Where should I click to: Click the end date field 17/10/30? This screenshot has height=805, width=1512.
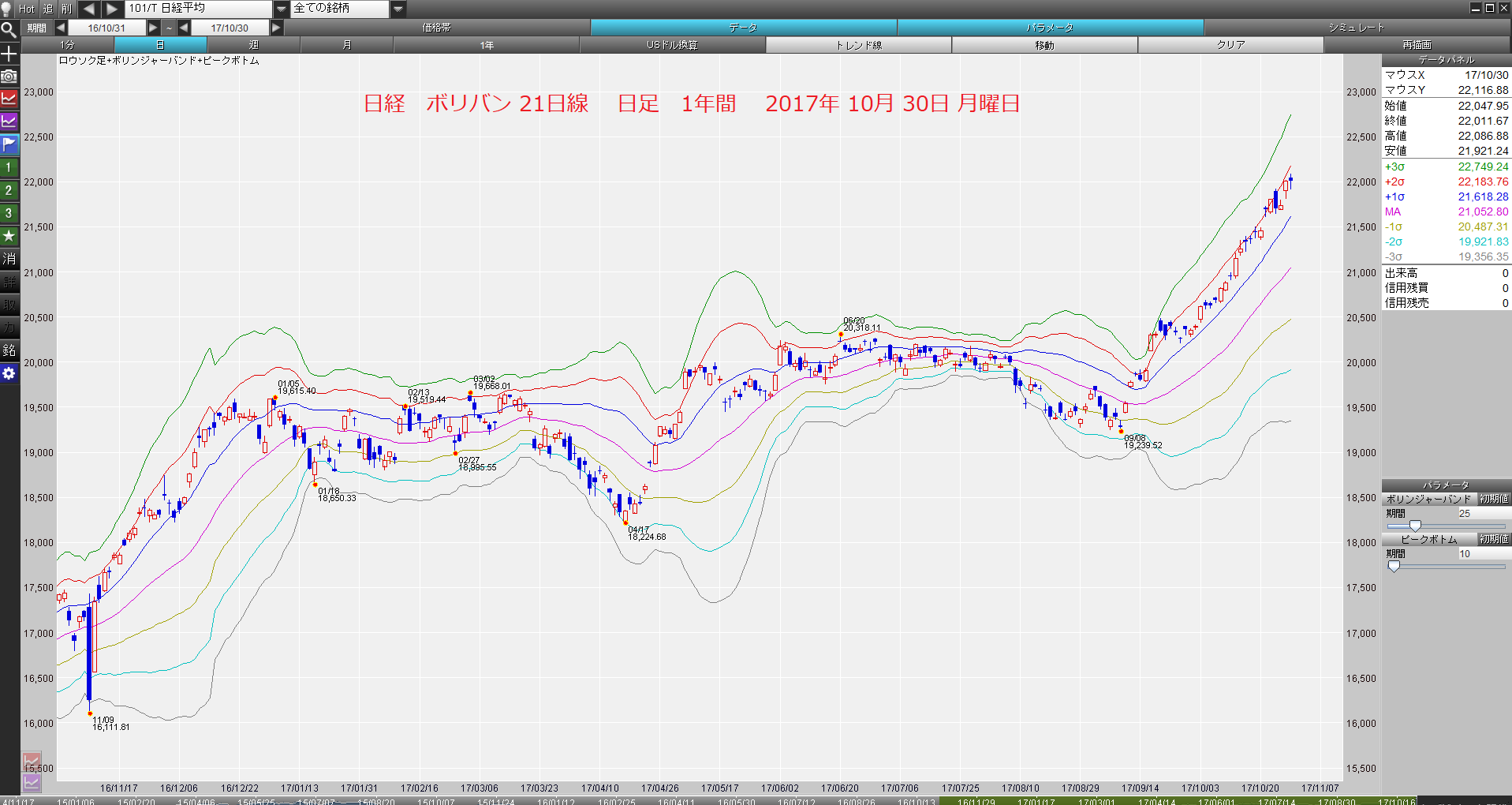tap(230, 28)
